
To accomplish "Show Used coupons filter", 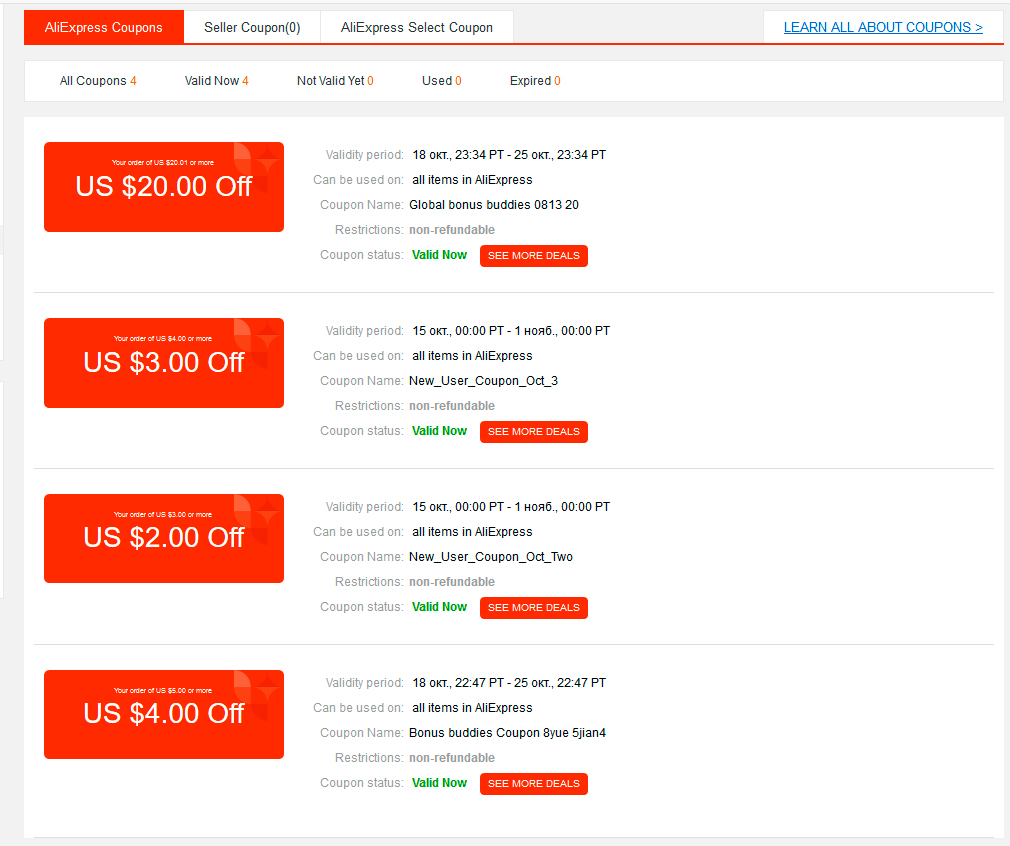I will [x=442, y=81].
